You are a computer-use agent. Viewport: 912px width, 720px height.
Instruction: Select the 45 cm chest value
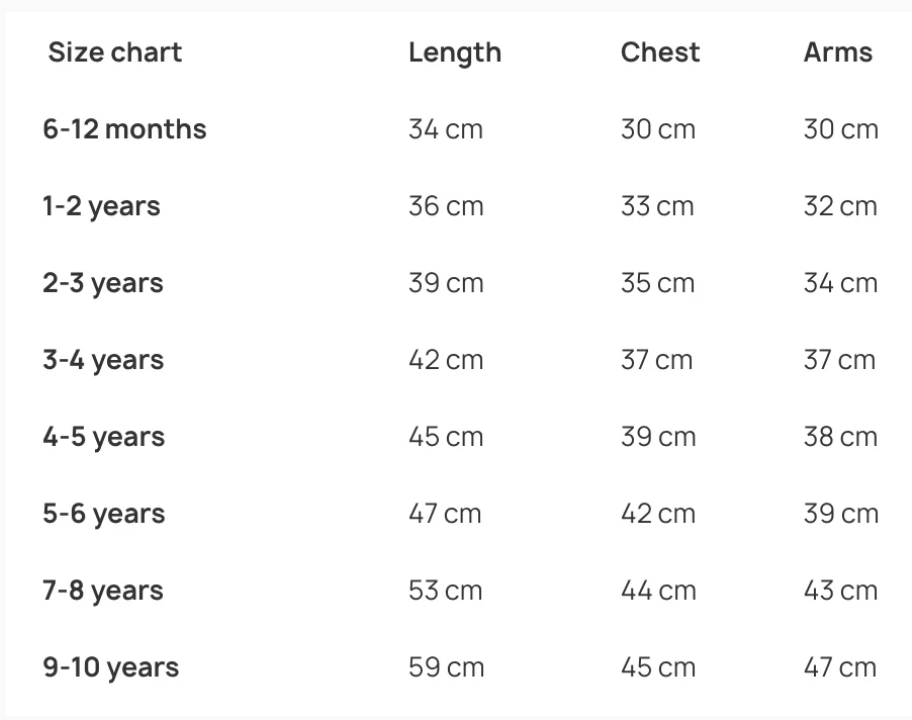(x=658, y=668)
